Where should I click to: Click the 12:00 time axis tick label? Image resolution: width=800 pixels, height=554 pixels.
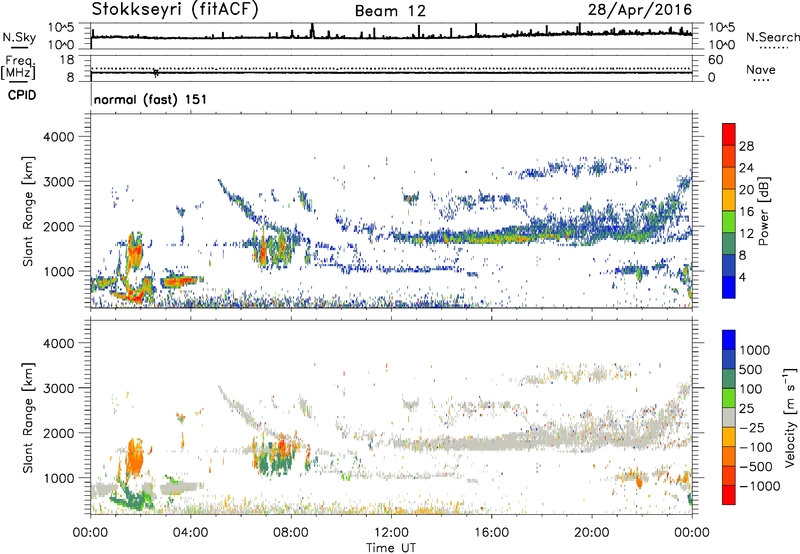point(391,533)
